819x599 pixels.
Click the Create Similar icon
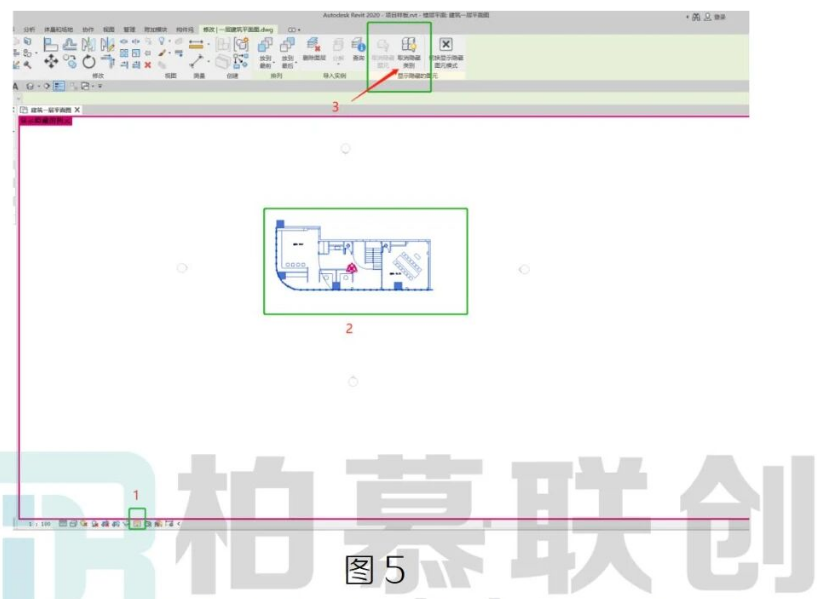241,61
